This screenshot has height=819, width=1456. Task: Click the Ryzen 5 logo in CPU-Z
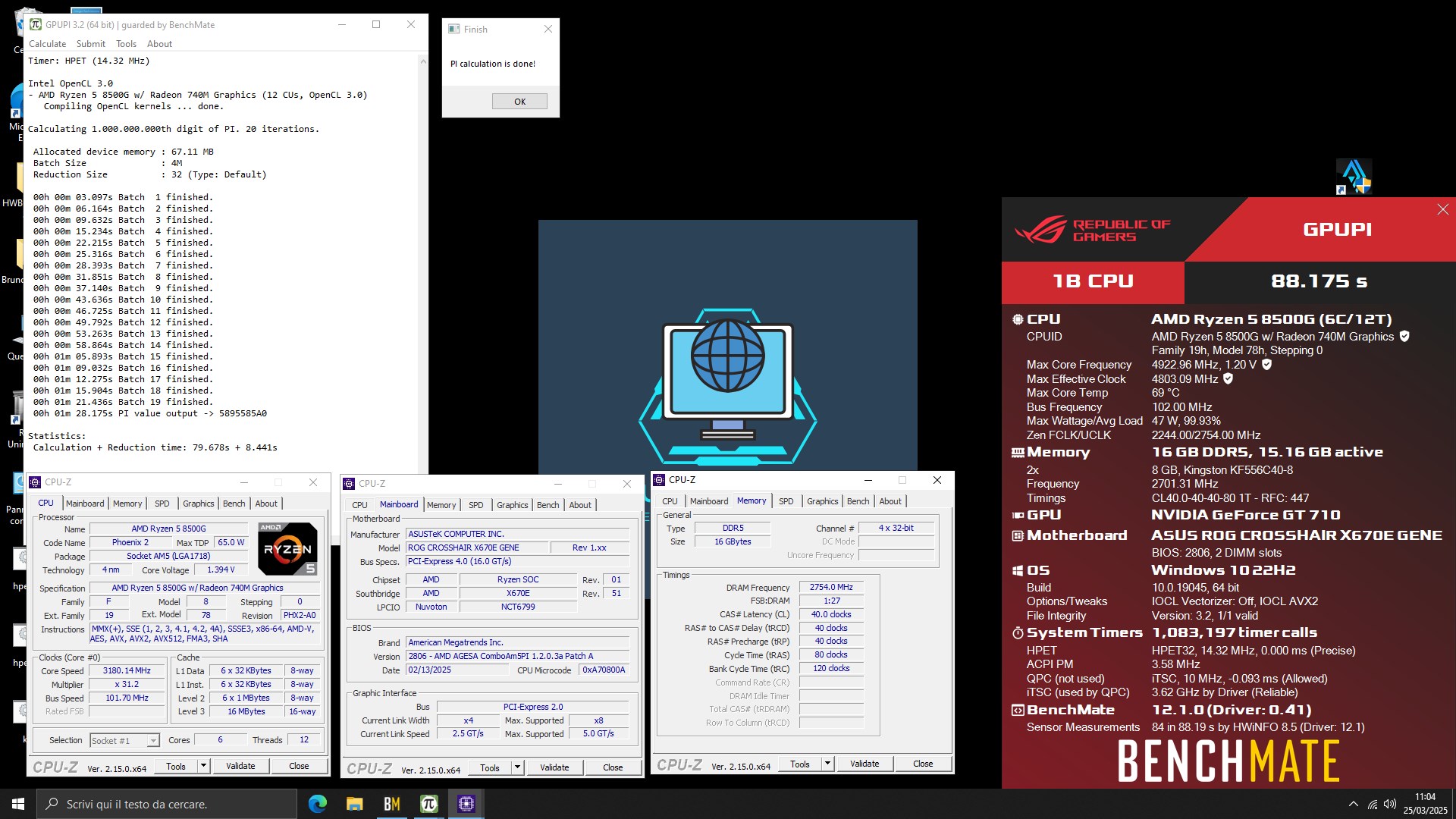[x=287, y=548]
